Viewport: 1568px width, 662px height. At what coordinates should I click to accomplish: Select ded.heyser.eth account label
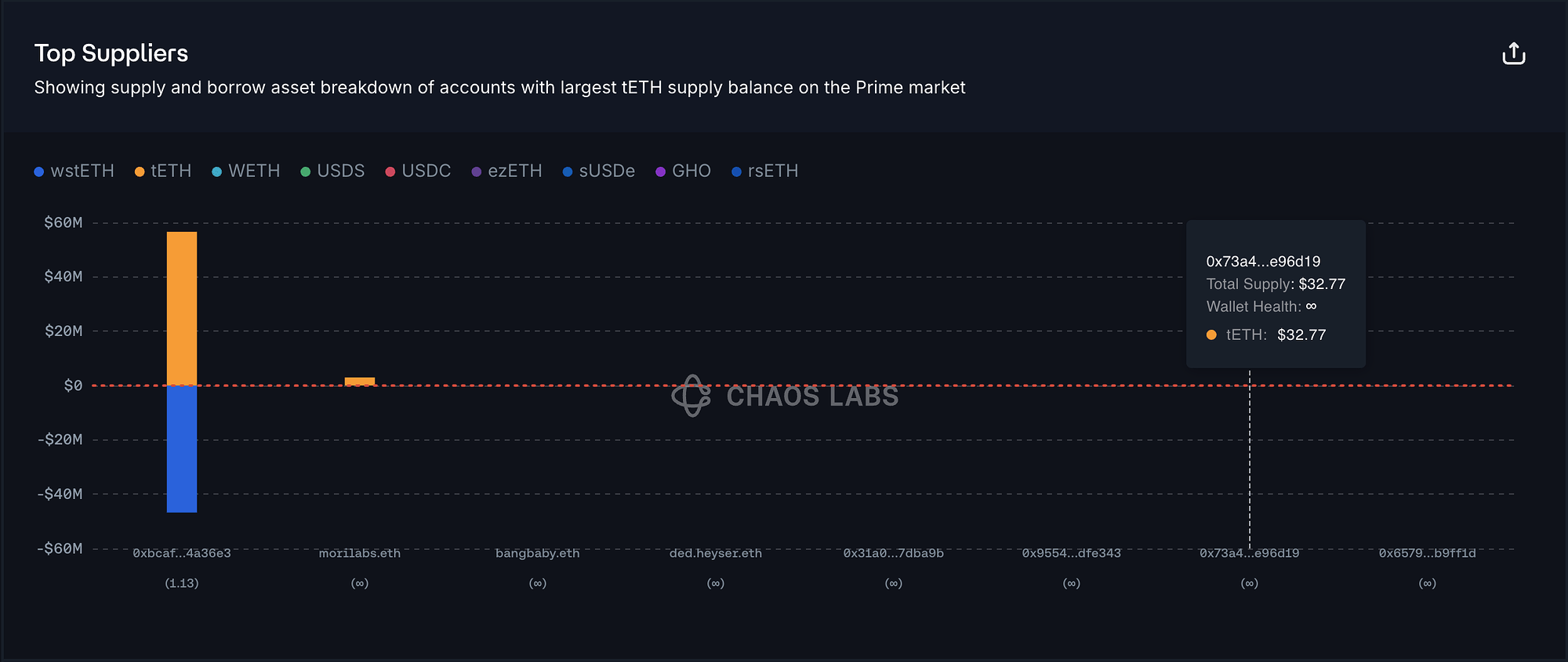pyautogui.click(x=716, y=553)
